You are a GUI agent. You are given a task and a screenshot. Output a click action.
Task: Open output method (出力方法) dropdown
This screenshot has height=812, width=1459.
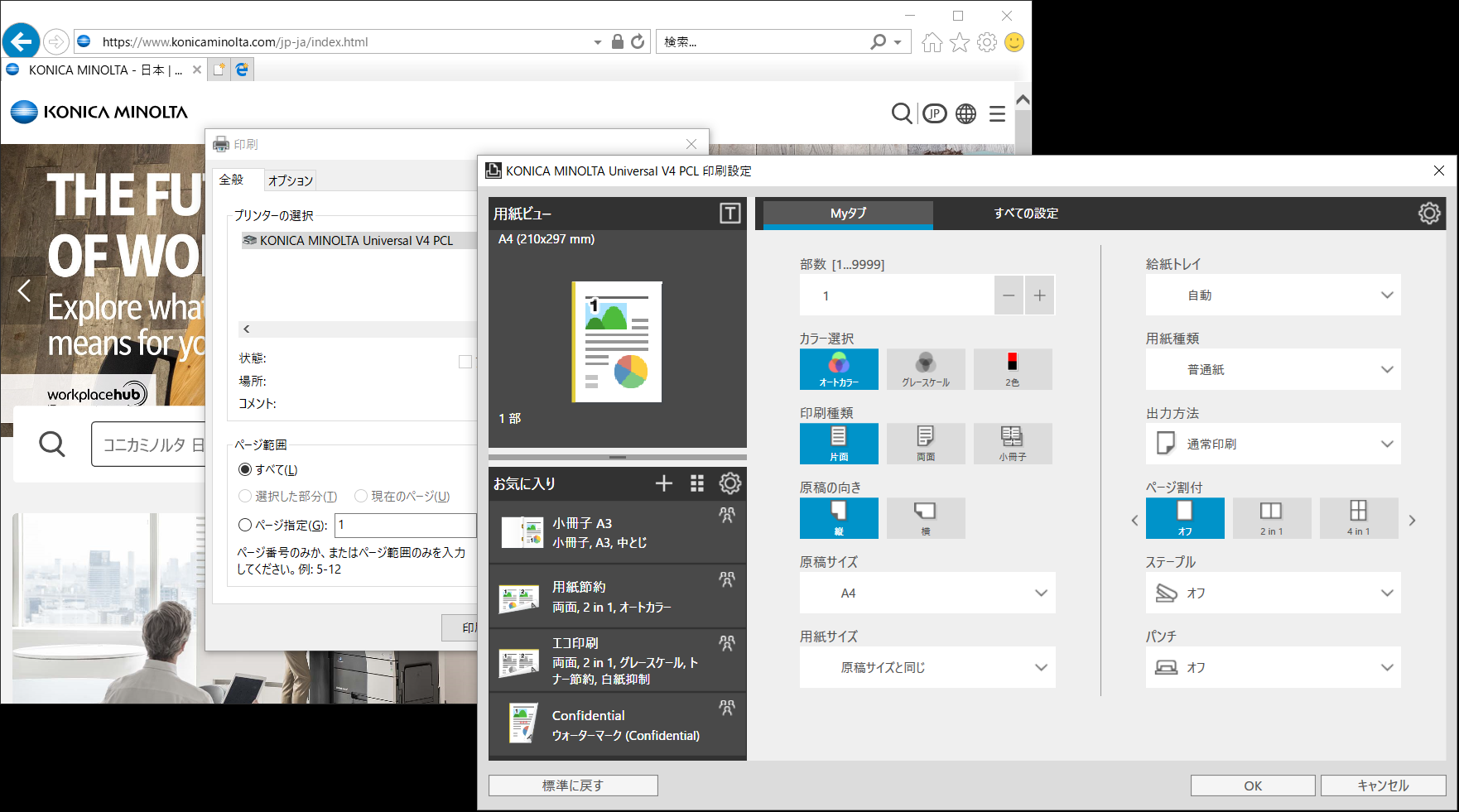pyautogui.click(x=1274, y=444)
